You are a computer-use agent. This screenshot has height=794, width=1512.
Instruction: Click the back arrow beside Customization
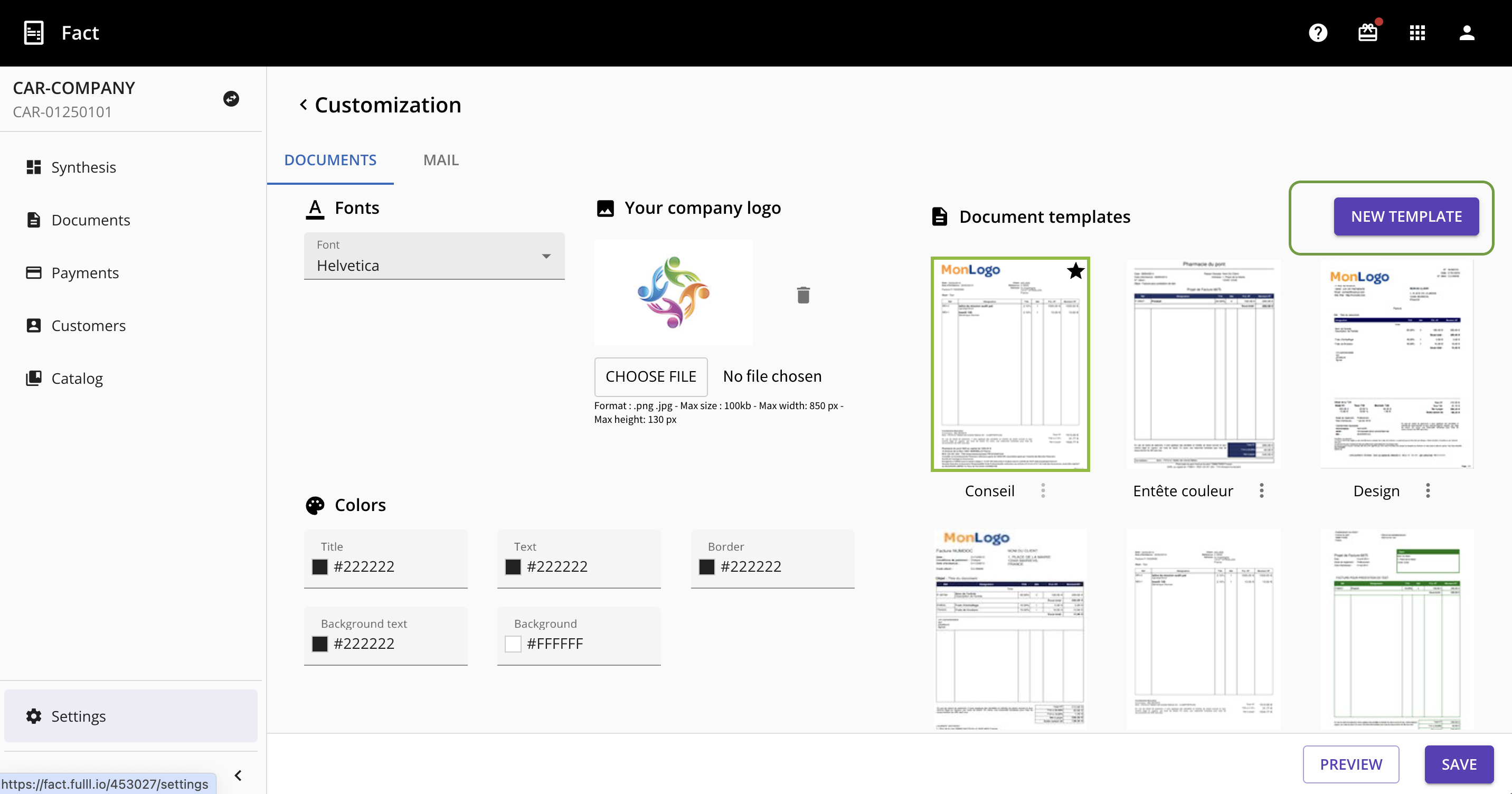[x=303, y=105]
